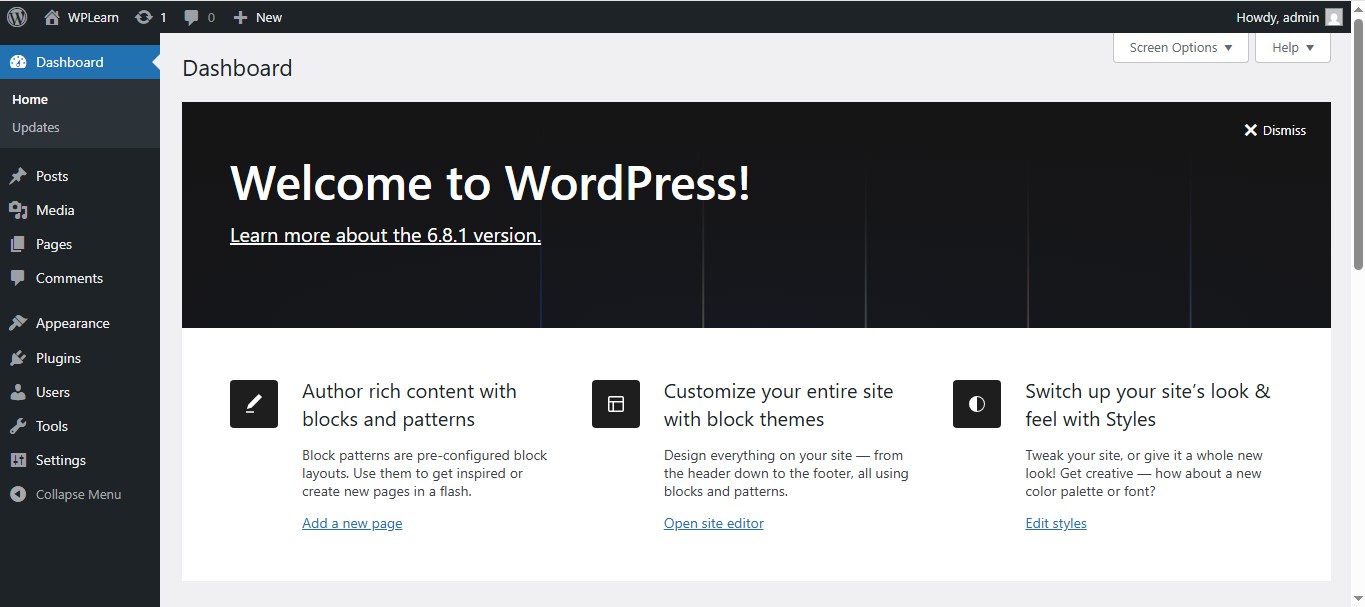
Task: Click the WordPress logo icon
Action: coord(17,17)
